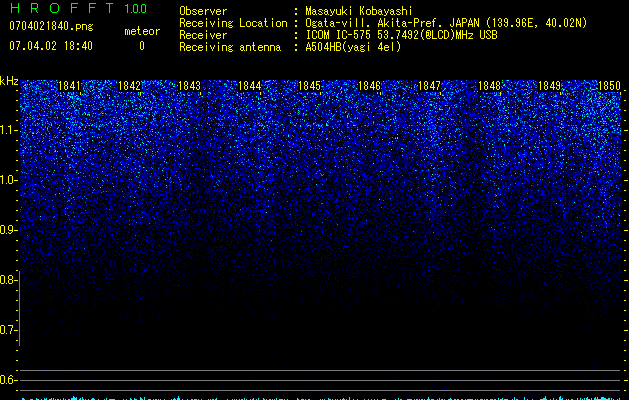The height and width of the screenshot is (400, 629).
Task: Select the filename 0704021840.png
Action: pos(51,26)
